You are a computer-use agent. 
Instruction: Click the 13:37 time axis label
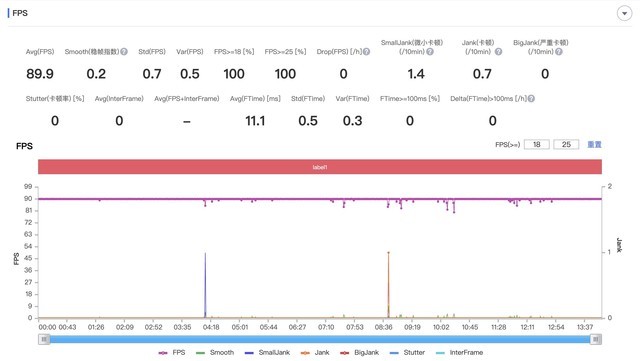[585, 327]
